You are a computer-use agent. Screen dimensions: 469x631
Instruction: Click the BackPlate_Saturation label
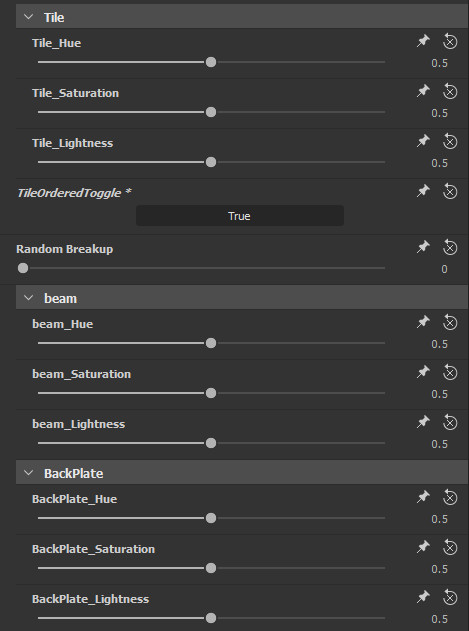pyautogui.click(x=93, y=549)
